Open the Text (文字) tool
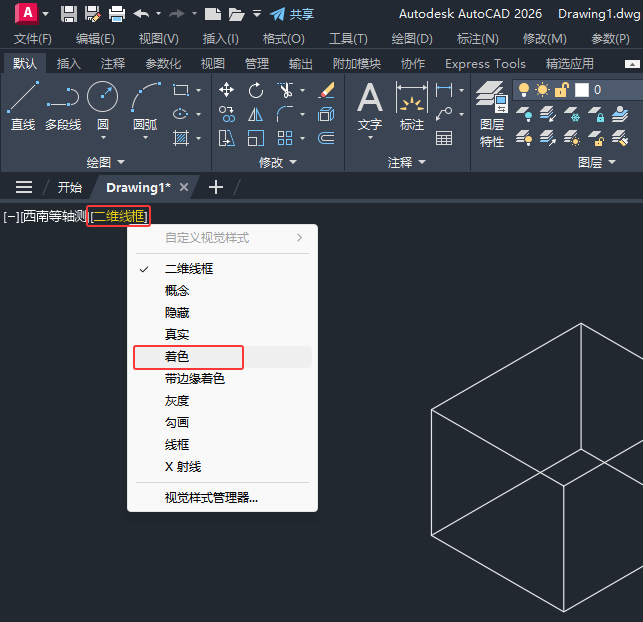The width and height of the screenshot is (643, 622). coord(370,105)
